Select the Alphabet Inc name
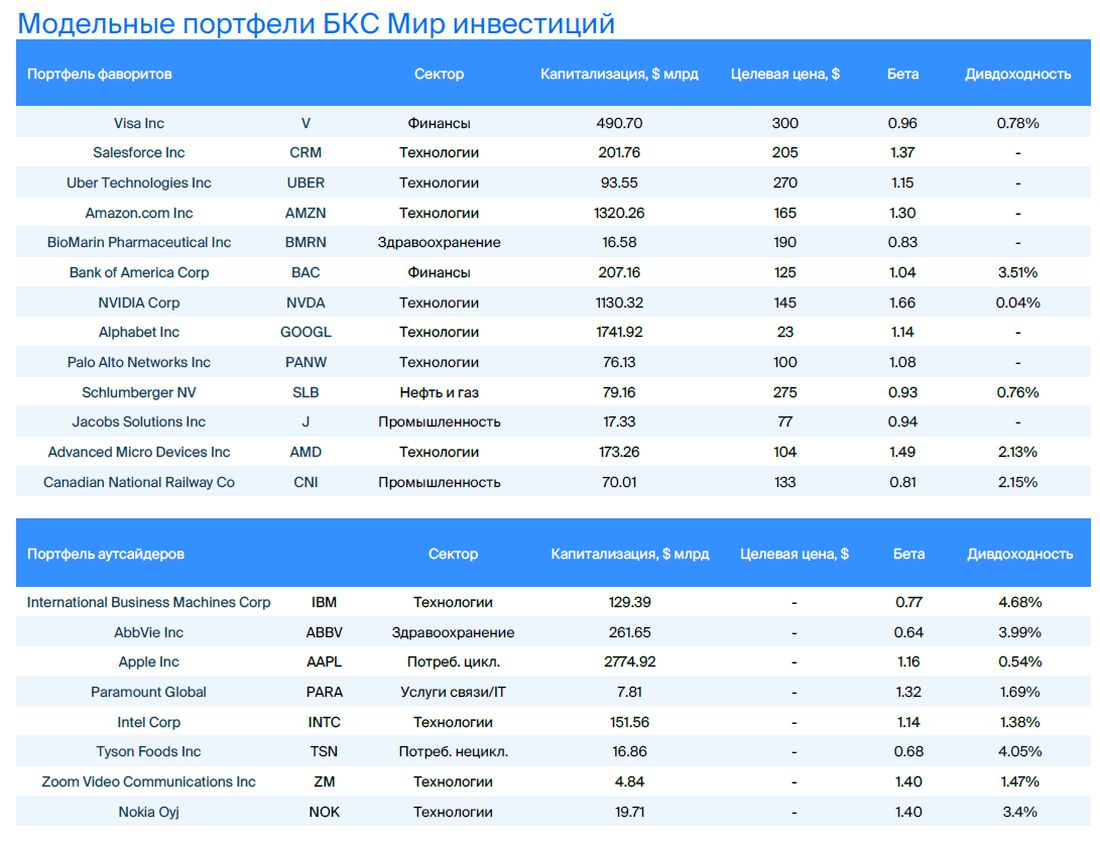The image size is (1100, 844). (x=139, y=332)
